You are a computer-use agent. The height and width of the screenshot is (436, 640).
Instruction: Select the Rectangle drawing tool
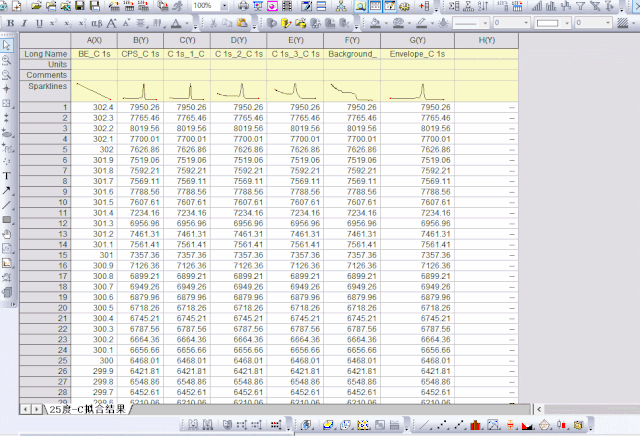pos(7,219)
